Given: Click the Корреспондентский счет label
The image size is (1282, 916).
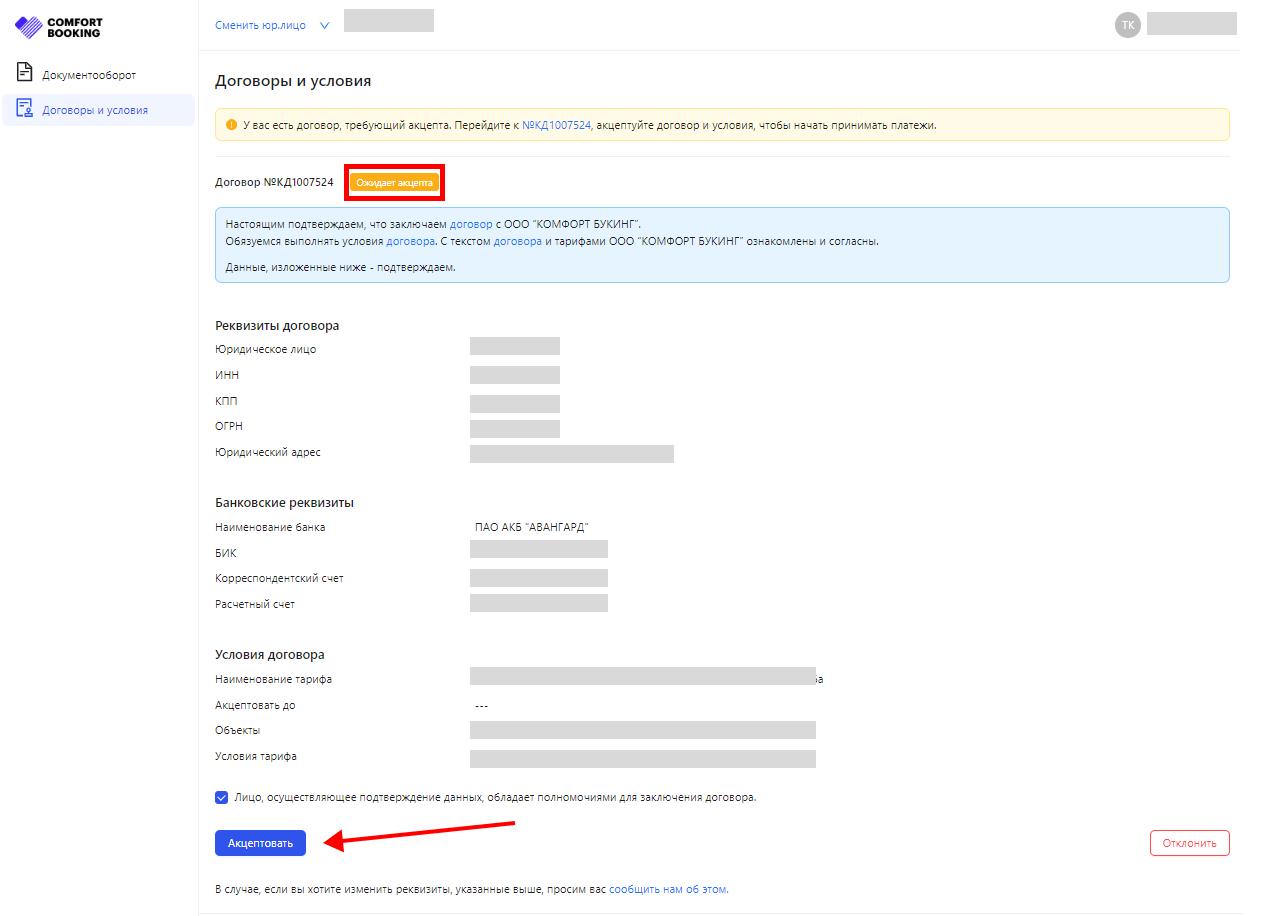Looking at the screenshot, I should point(279,579).
